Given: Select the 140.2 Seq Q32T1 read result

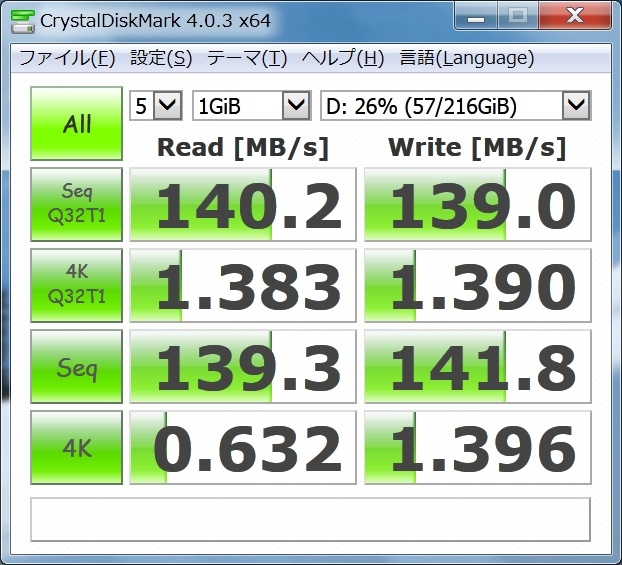Looking at the screenshot, I should pyautogui.click(x=243, y=204).
